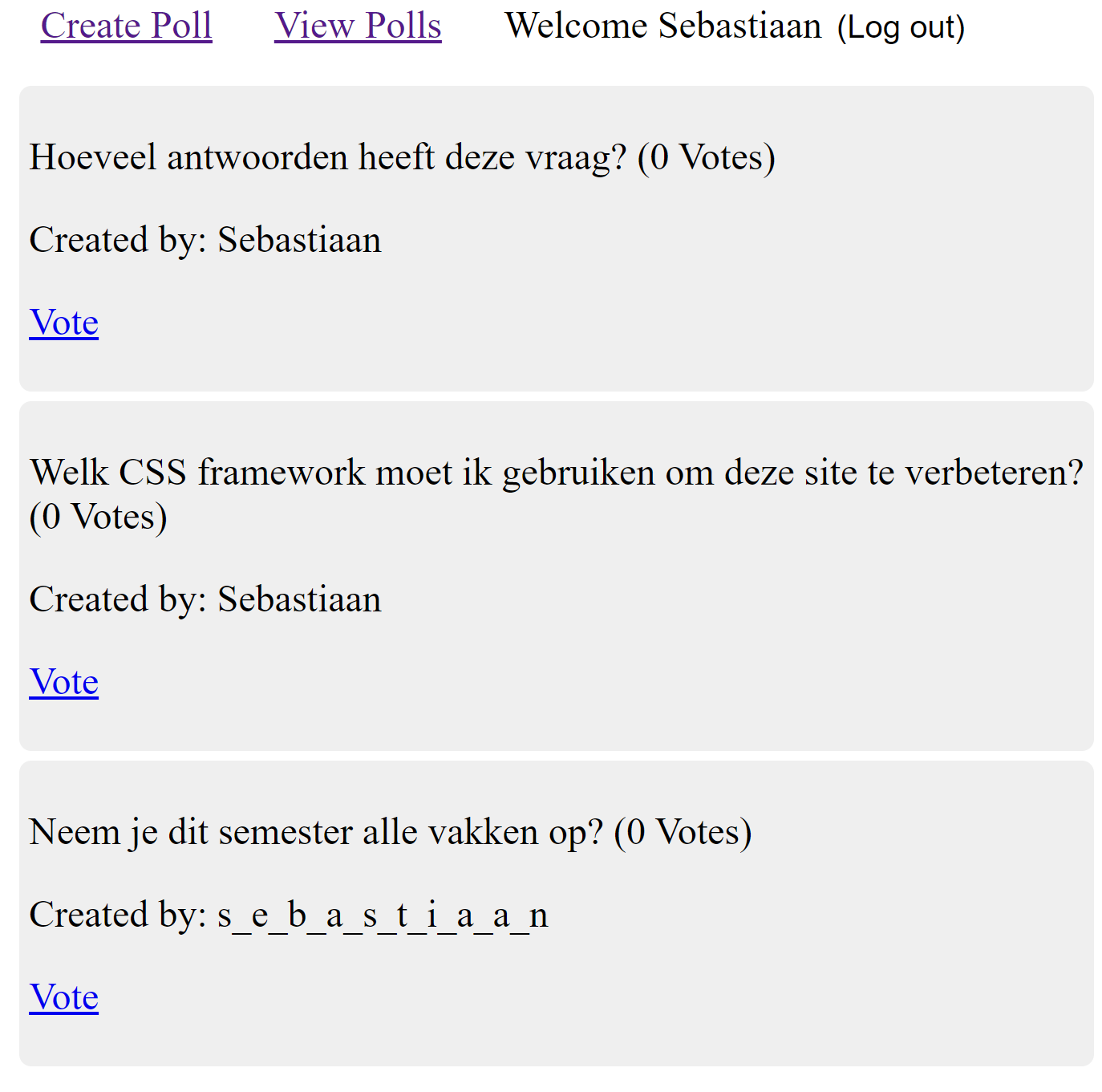Click the question 'Neem je dit semester alle vakken op?'
Screen dimensions: 1102x1092
pos(315,832)
